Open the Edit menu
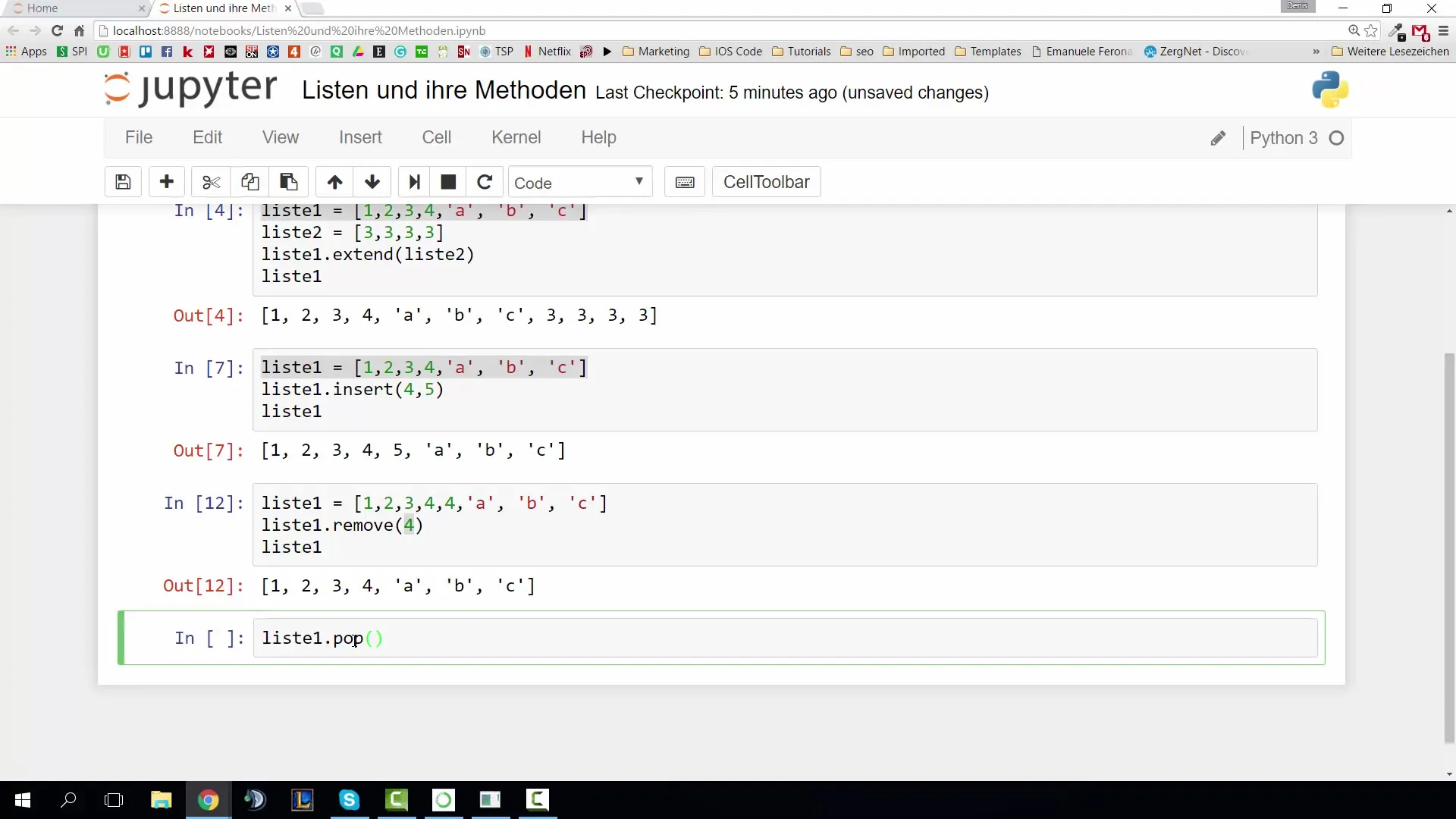Screen dimensions: 1456x819 207,137
